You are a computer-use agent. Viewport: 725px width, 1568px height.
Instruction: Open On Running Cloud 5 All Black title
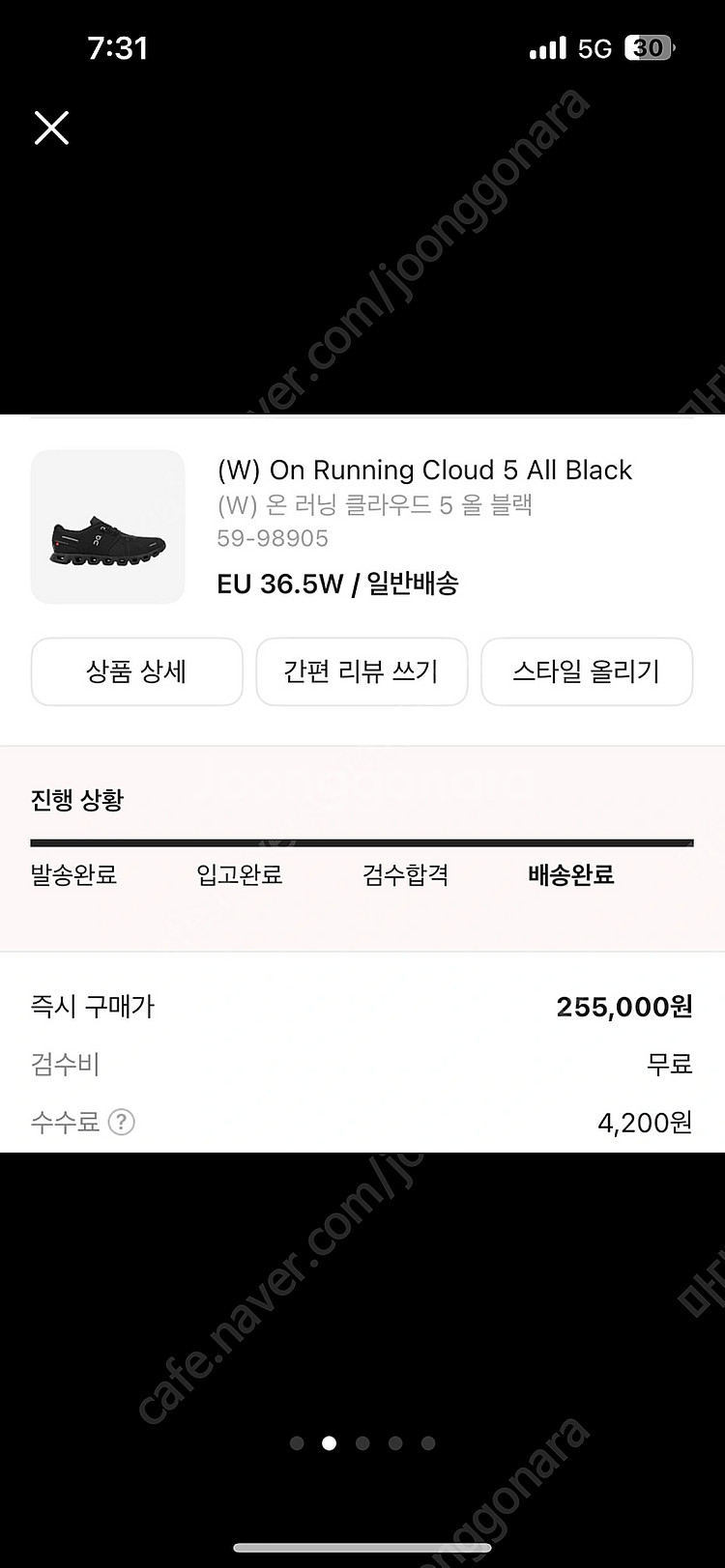[424, 470]
